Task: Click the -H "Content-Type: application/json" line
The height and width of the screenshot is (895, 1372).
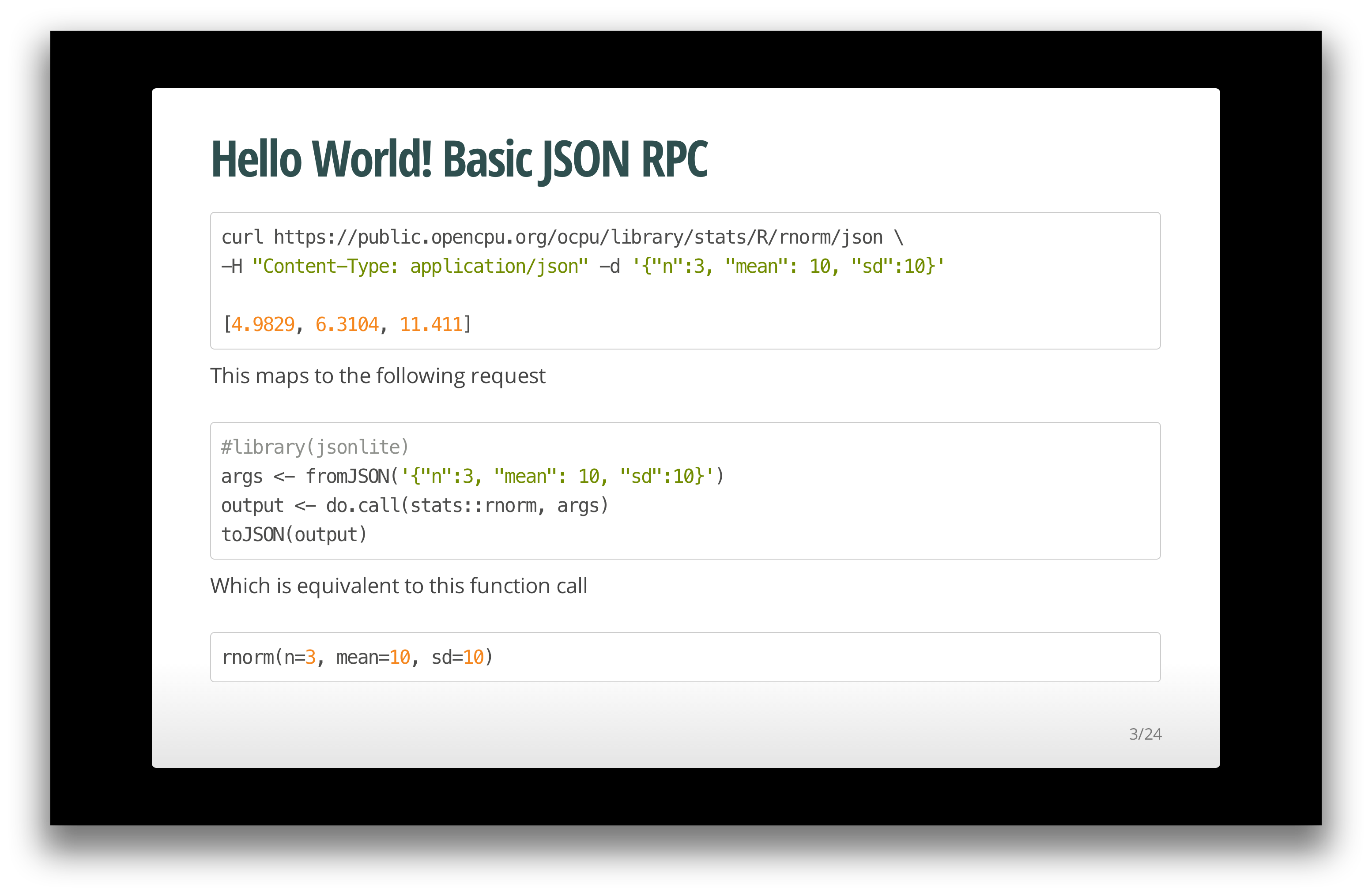Action: (582, 266)
